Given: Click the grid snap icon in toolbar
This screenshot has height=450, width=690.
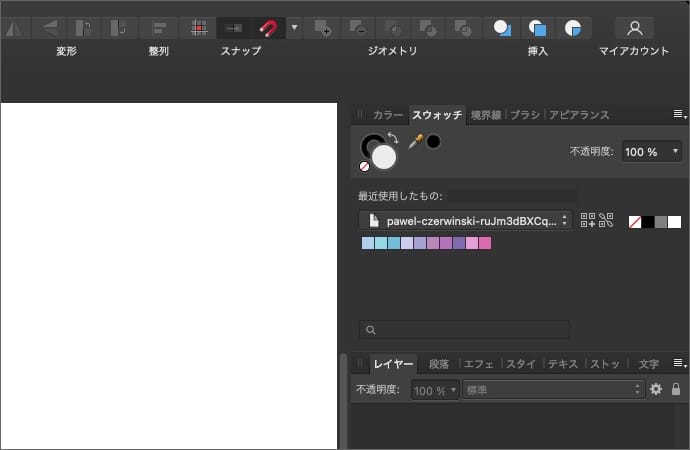Looking at the screenshot, I should point(200,28).
